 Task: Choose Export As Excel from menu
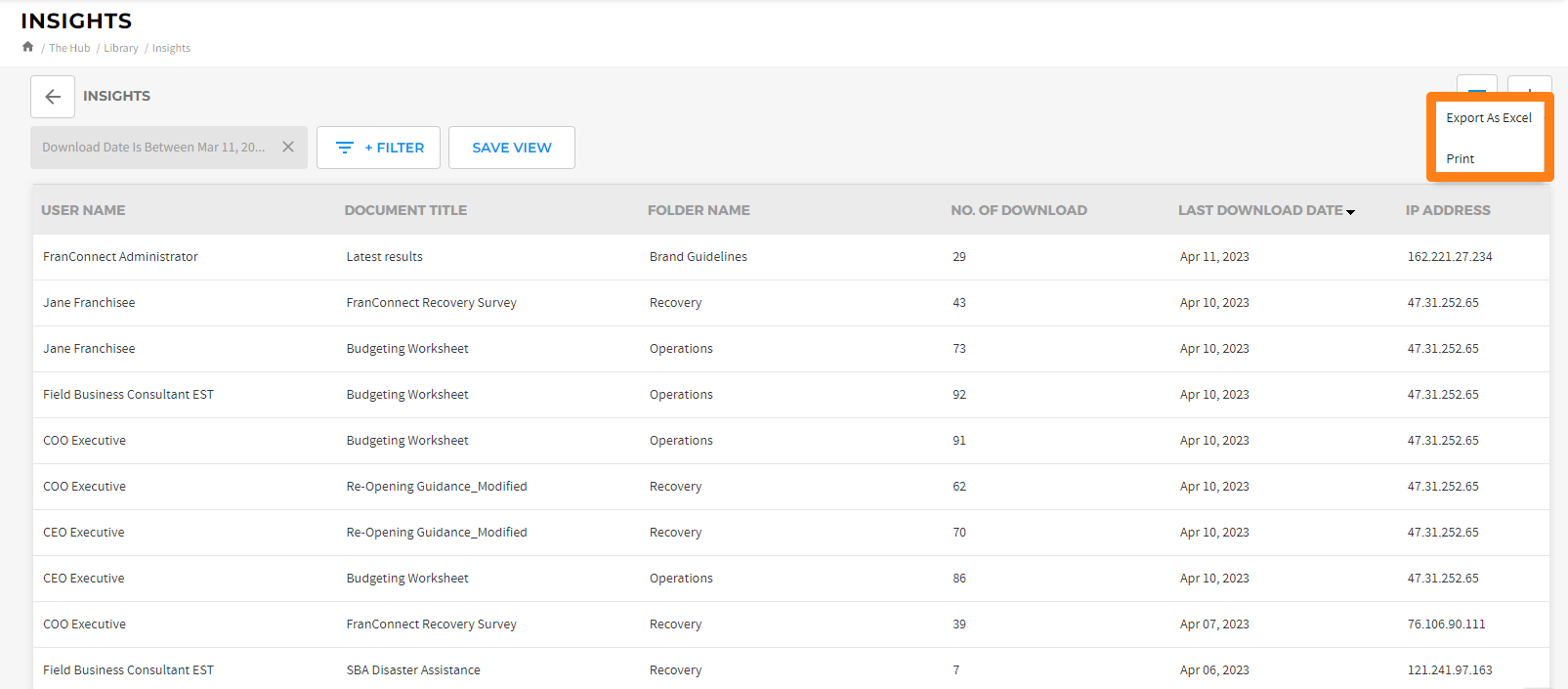[x=1488, y=118]
